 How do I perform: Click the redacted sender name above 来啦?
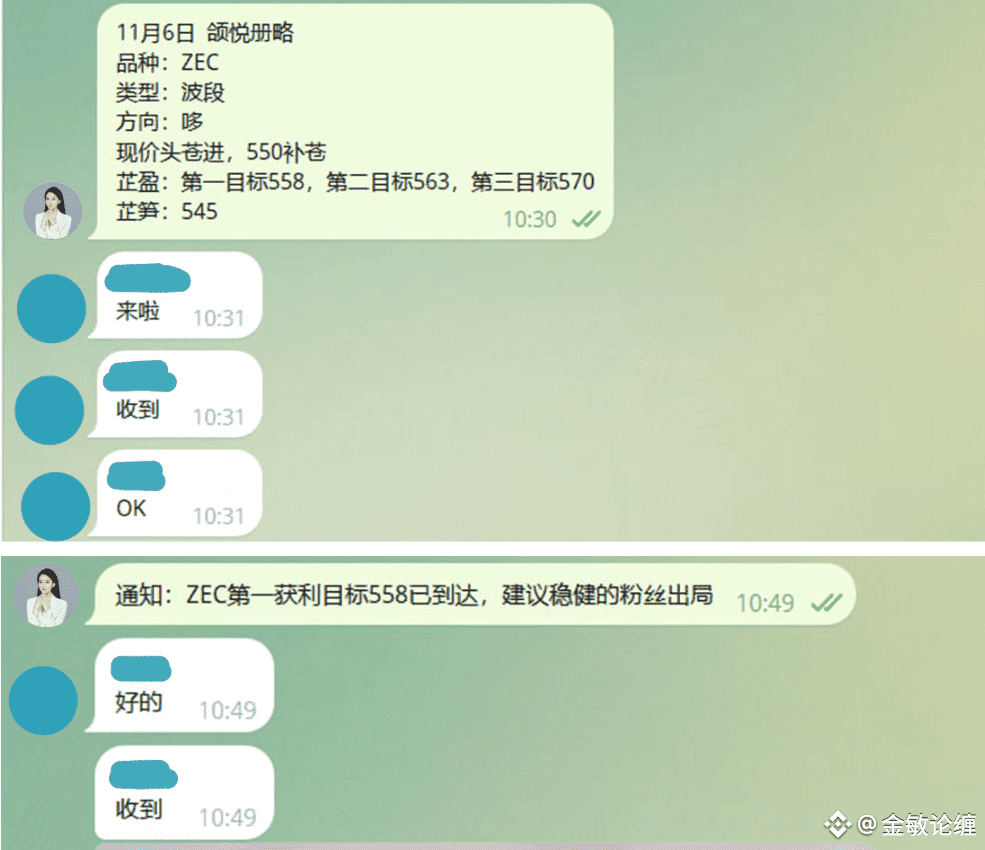[x=148, y=278]
